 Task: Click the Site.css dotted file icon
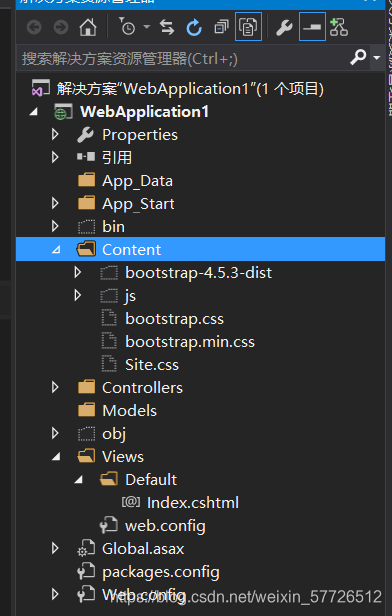pyautogui.click(x=109, y=364)
